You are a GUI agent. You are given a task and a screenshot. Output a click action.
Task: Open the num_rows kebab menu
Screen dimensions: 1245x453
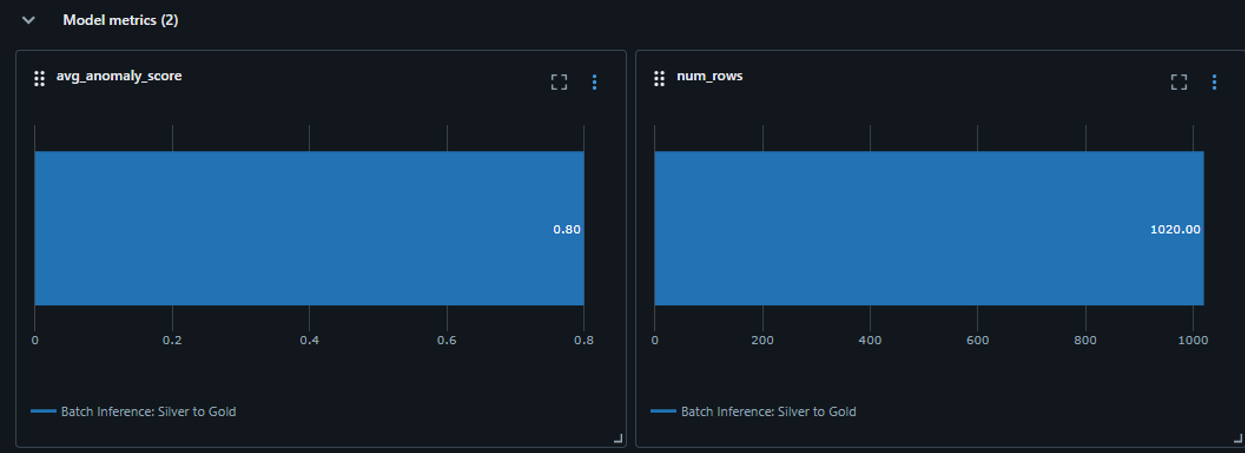[x=1214, y=82]
